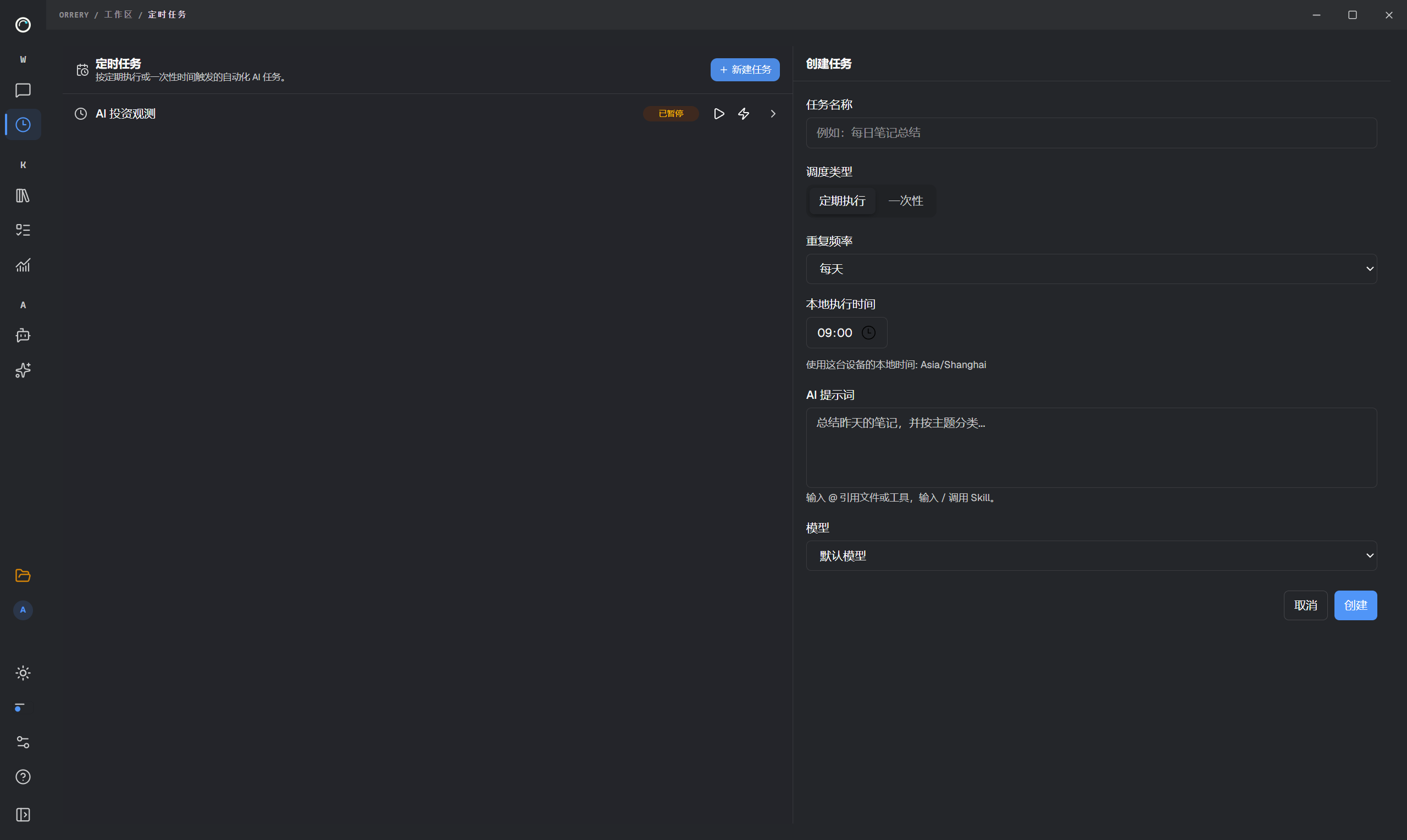Click the 取消 button
This screenshot has width=1407, height=840.
(1305, 605)
